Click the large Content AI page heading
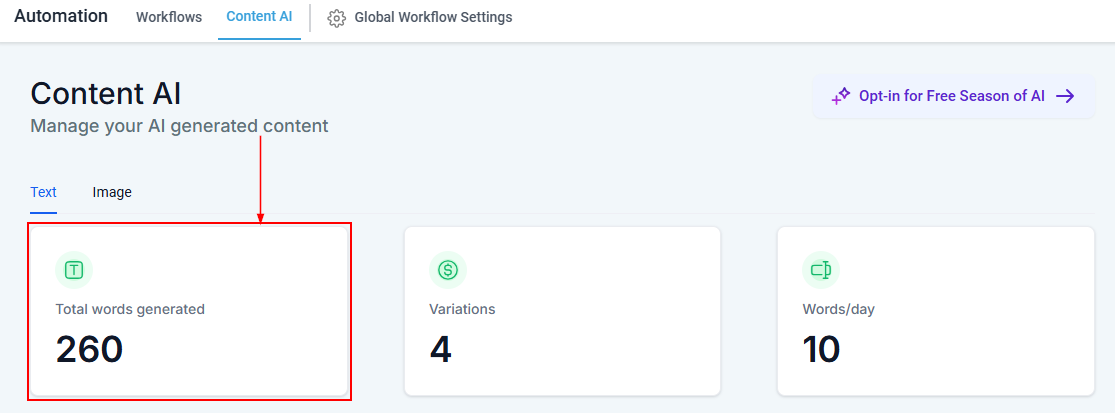 pos(106,93)
